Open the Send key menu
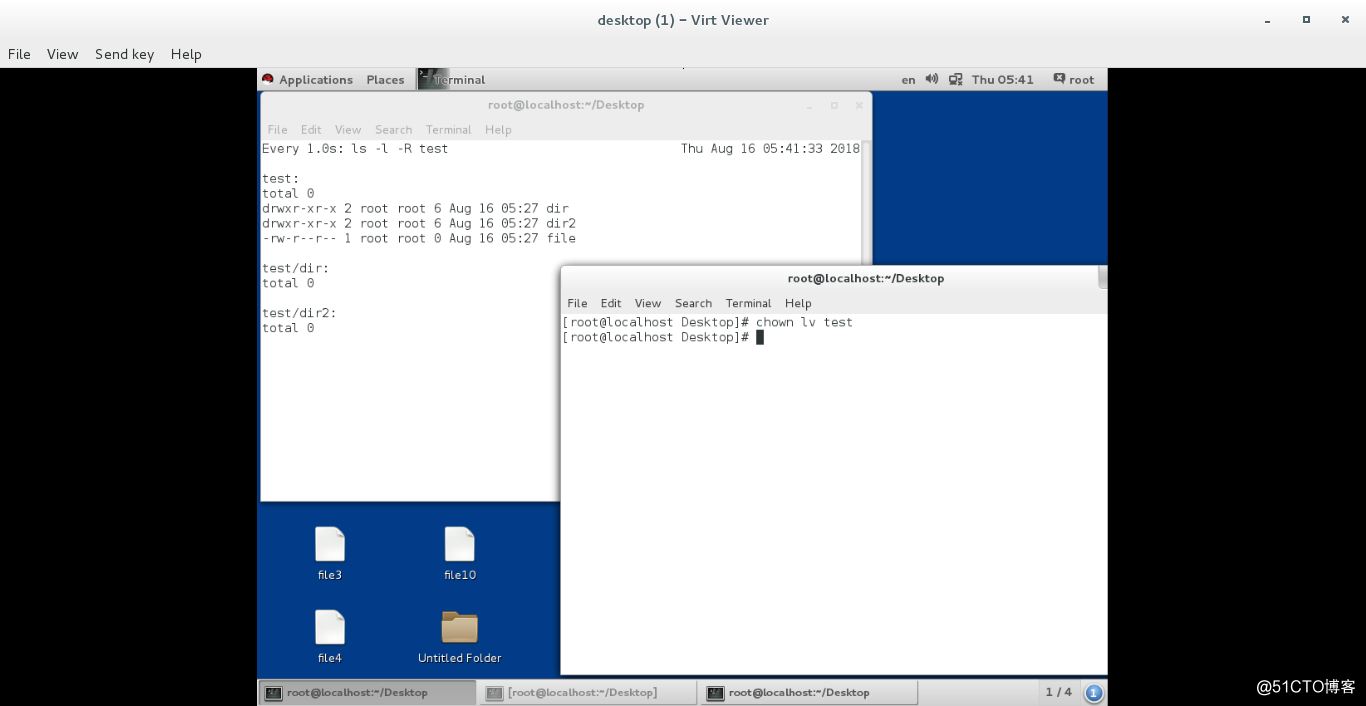The image size is (1366, 706). tap(124, 54)
